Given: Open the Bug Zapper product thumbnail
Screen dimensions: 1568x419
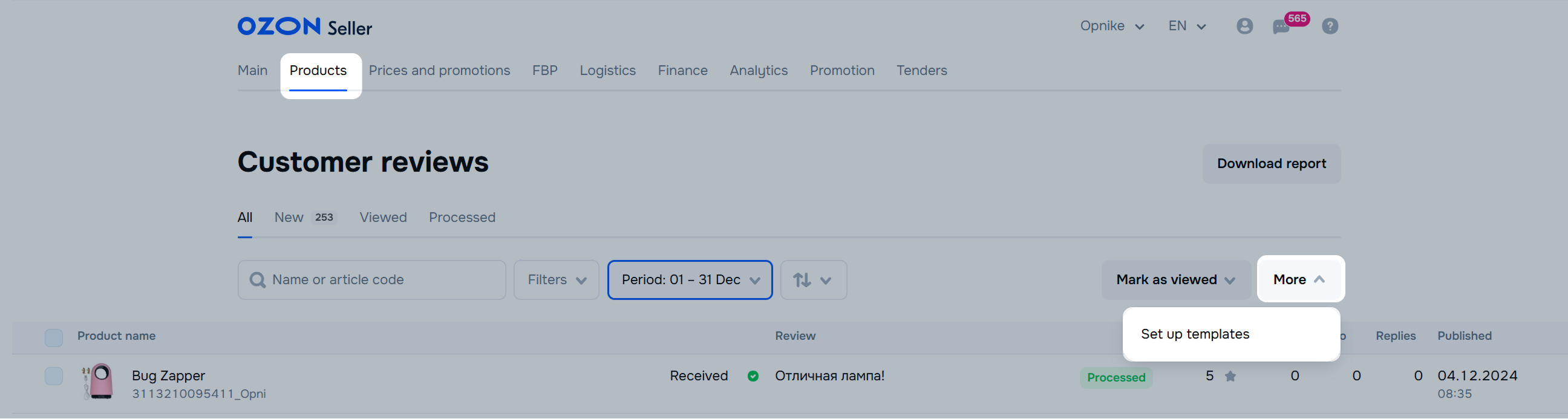Looking at the screenshot, I should coord(99,382).
